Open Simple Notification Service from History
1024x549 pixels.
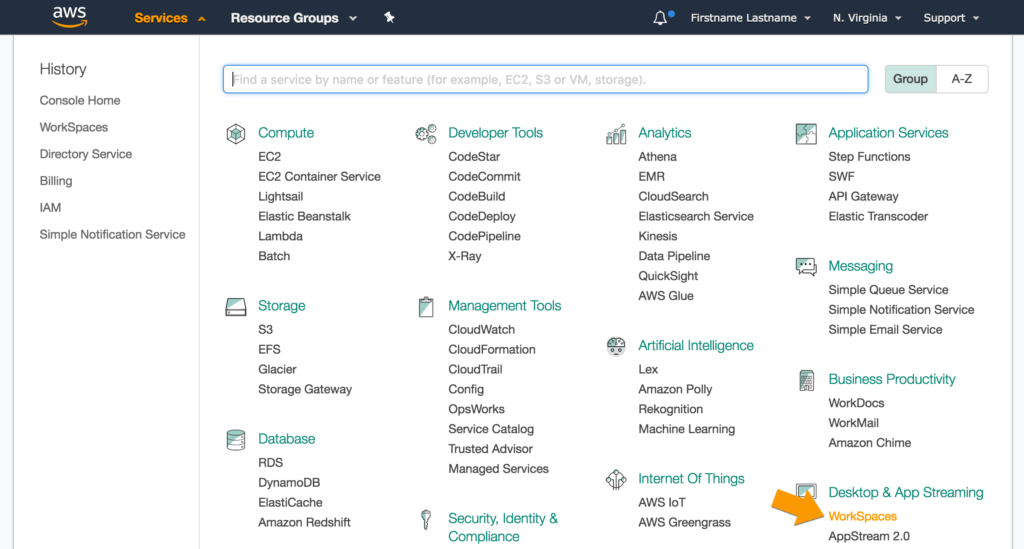click(112, 234)
